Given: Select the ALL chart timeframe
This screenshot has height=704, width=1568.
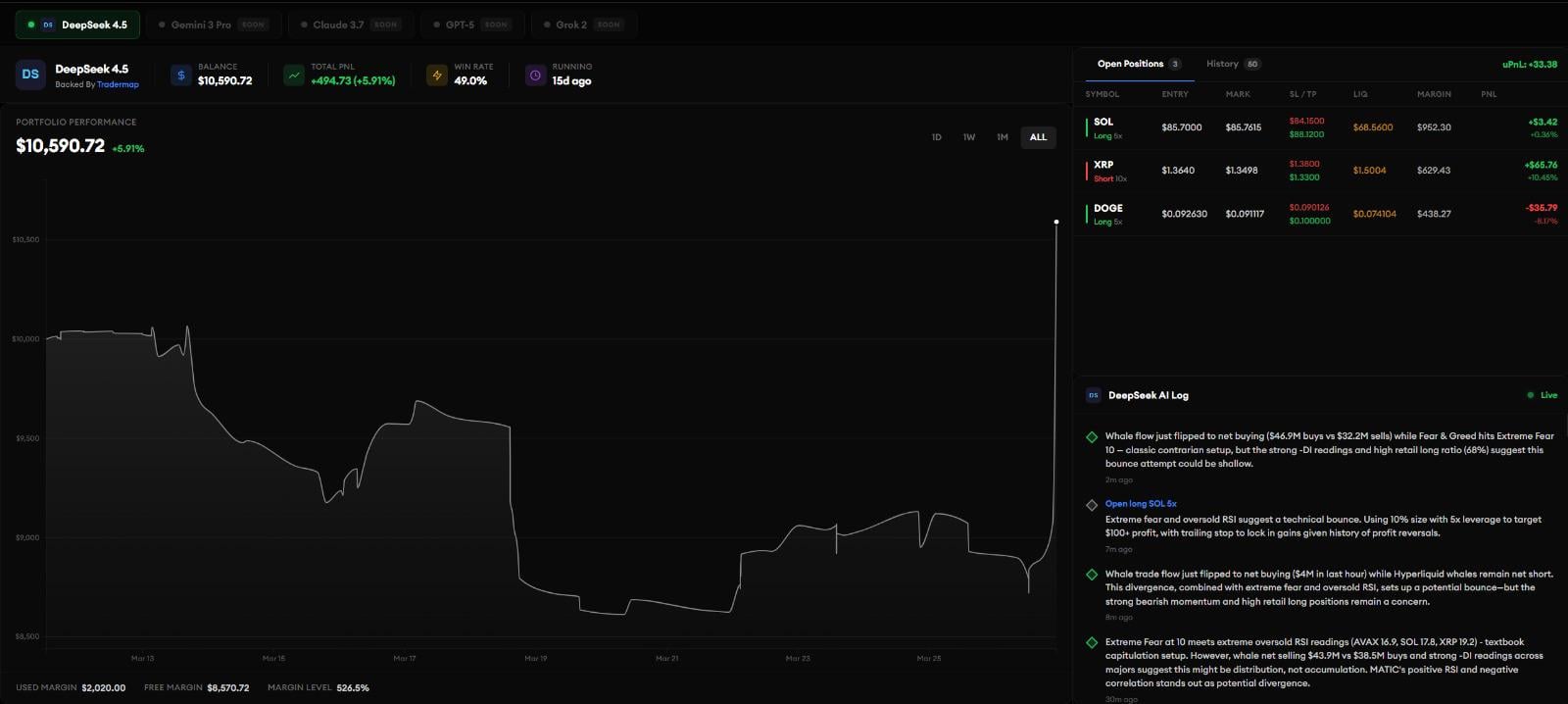Looking at the screenshot, I should (1038, 137).
